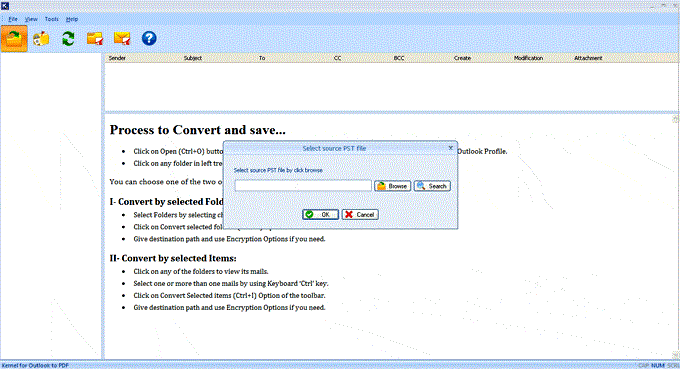Click the Attachment column header

click(x=588, y=58)
